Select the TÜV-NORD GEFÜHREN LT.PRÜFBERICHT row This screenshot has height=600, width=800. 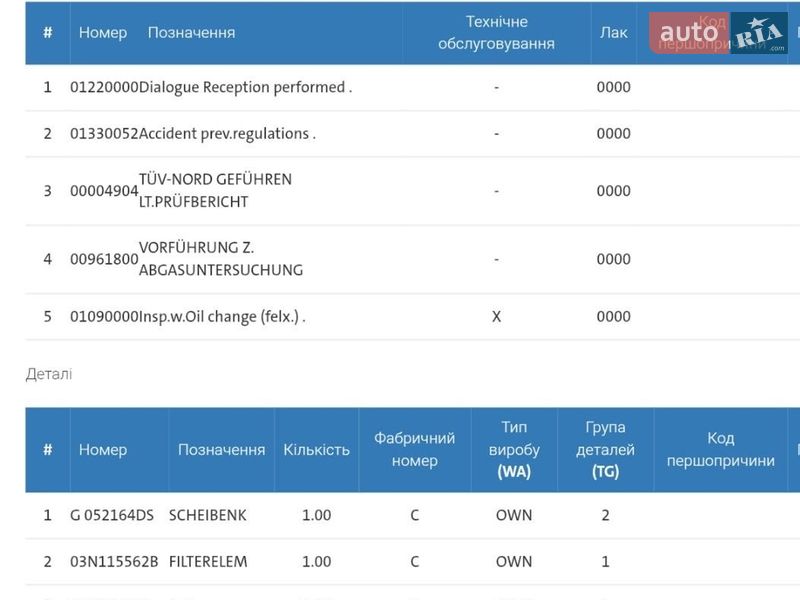(215, 190)
